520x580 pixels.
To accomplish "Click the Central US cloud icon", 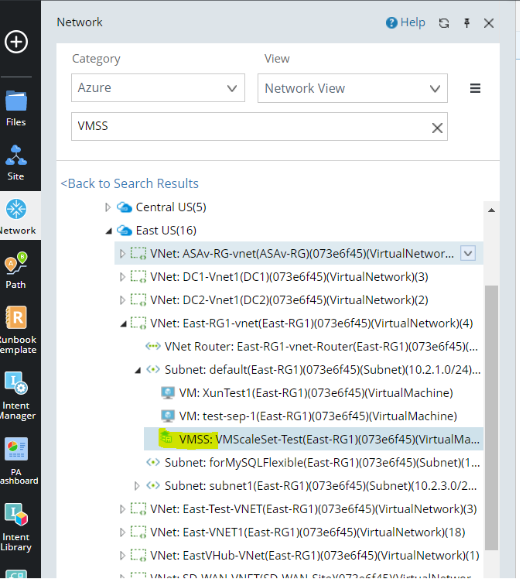I will tap(125, 207).
